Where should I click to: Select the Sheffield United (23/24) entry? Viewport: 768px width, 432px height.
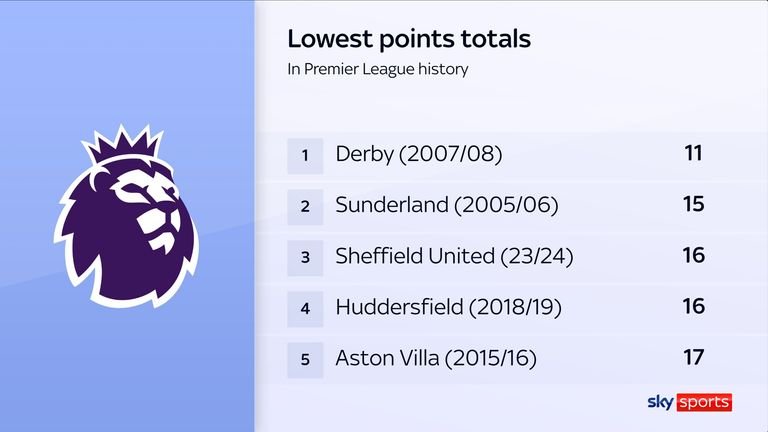click(453, 257)
